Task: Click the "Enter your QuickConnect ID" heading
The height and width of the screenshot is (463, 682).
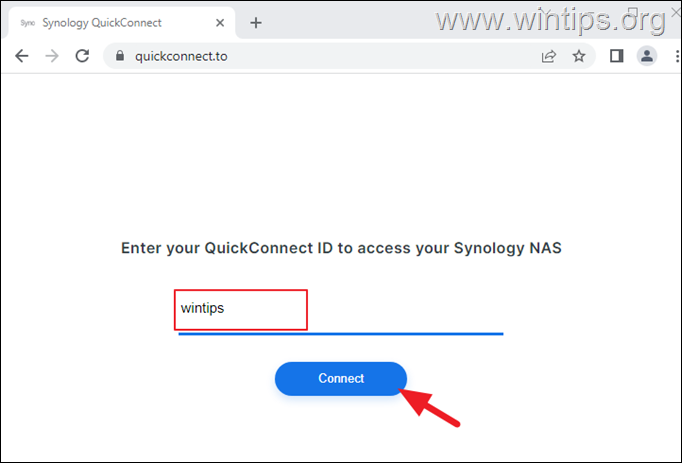Action: click(x=341, y=247)
